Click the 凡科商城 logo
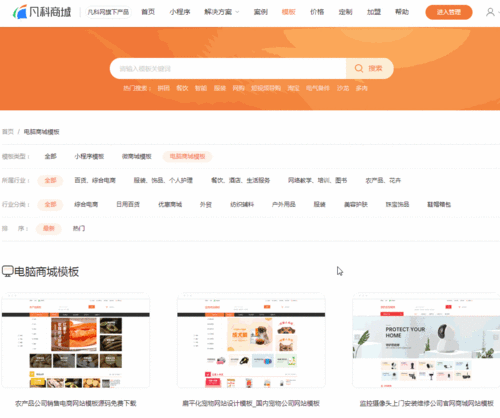Viewport: 500px width, 418px height. point(42,12)
